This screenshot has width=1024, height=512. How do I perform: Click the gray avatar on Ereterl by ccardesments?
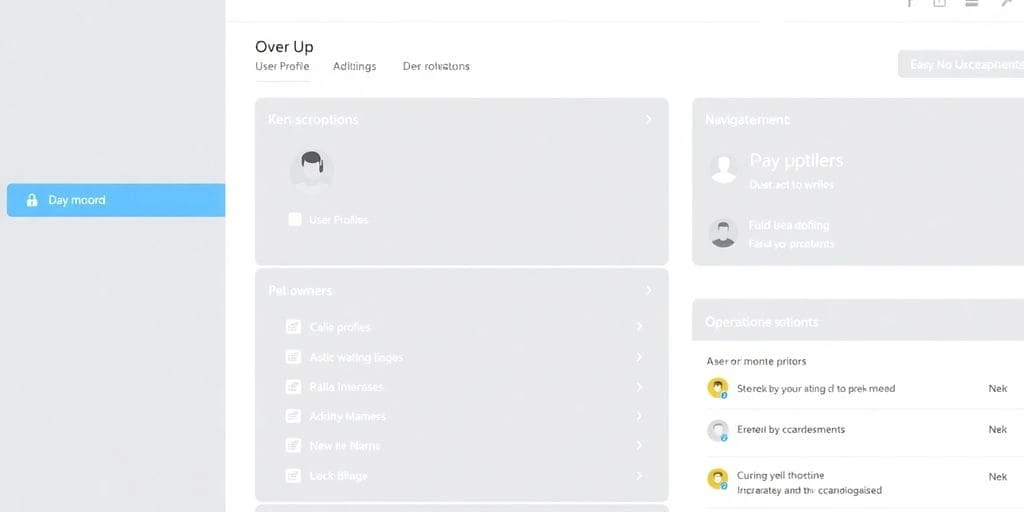(718, 430)
